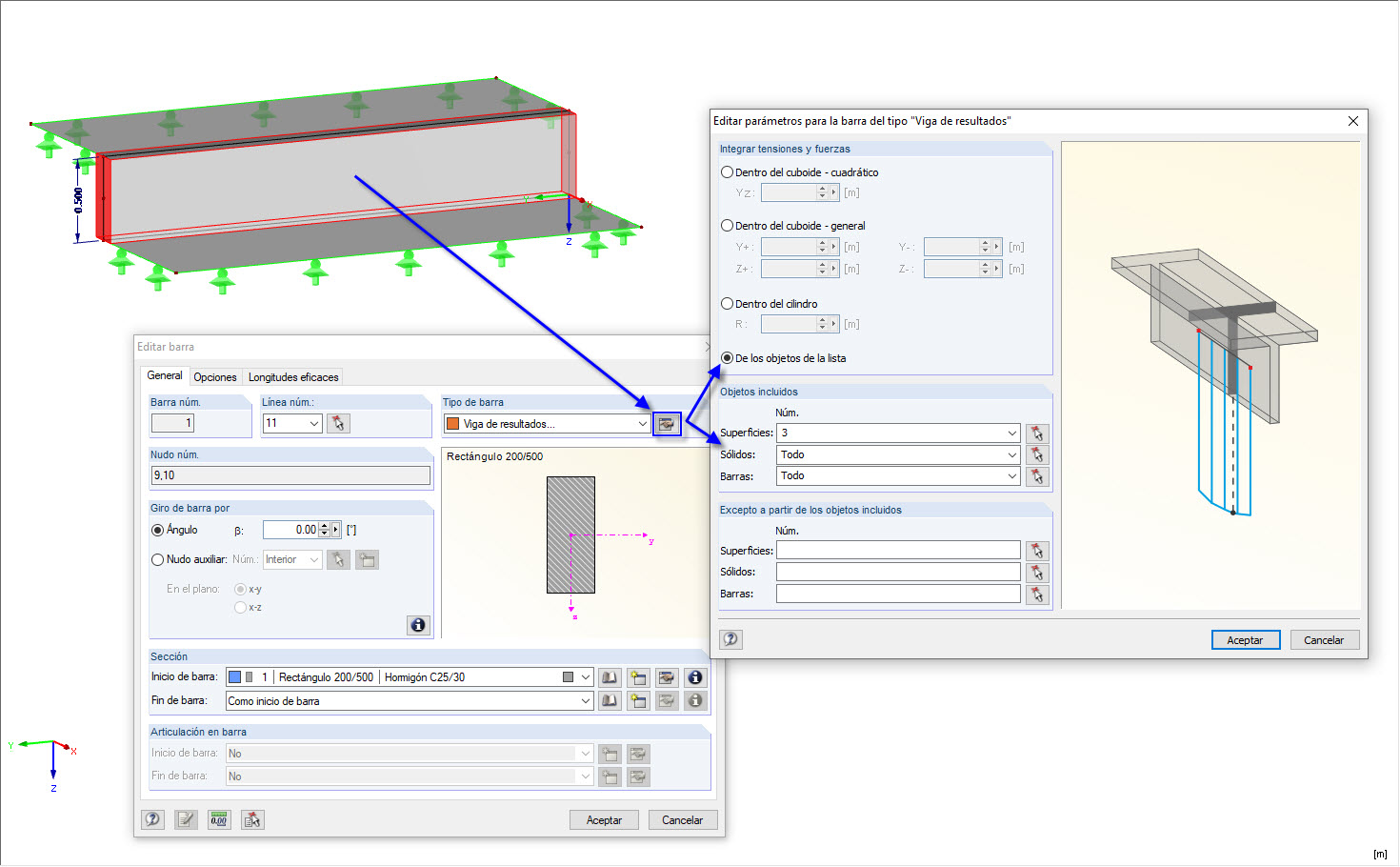Switch to General tab
The width and height of the screenshot is (1400, 867).
click(x=165, y=376)
